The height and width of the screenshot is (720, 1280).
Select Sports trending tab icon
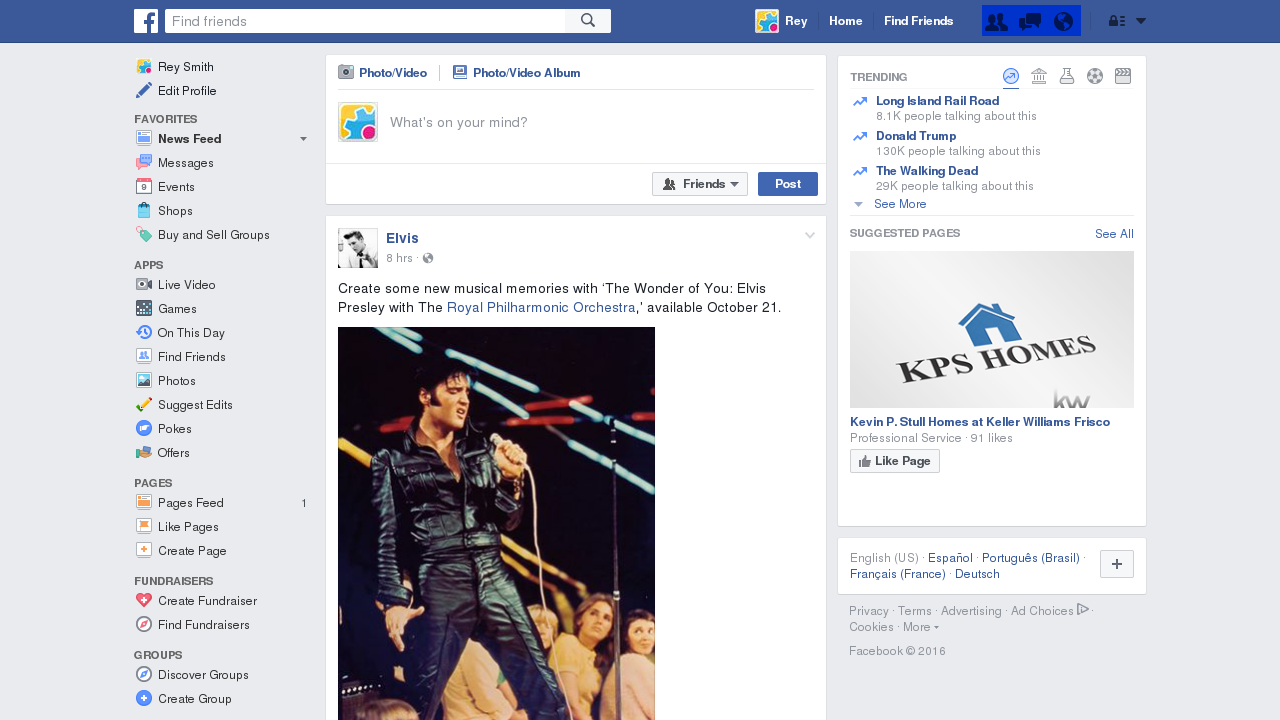tap(1095, 77)
